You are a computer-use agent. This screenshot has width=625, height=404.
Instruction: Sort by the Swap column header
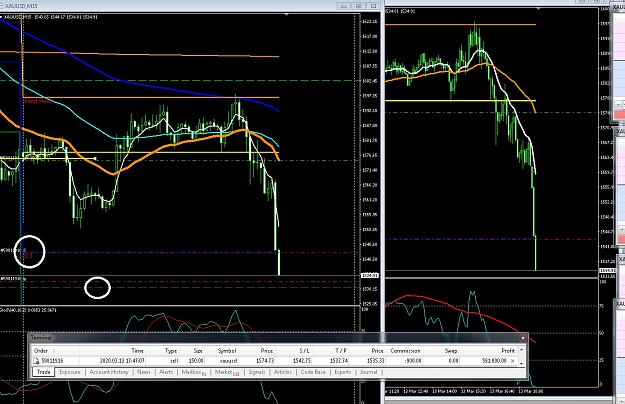point(451,351)
